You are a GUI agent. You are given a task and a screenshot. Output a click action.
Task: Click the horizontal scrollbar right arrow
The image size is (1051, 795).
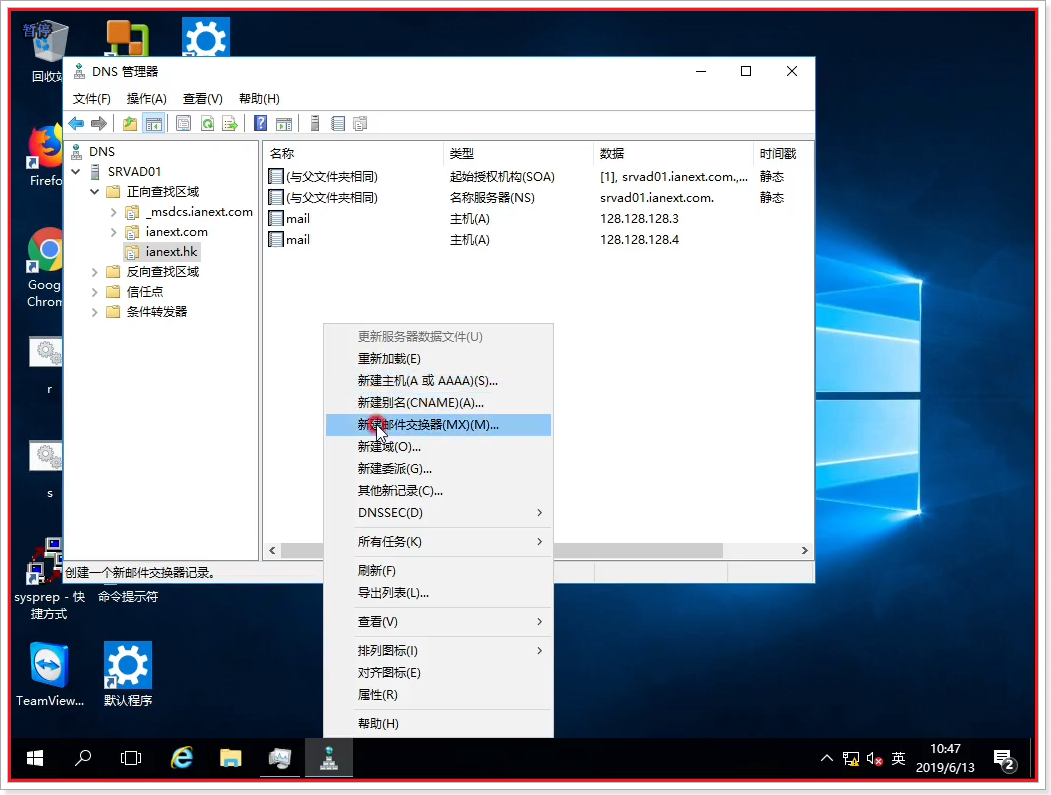tap(804, 550)
